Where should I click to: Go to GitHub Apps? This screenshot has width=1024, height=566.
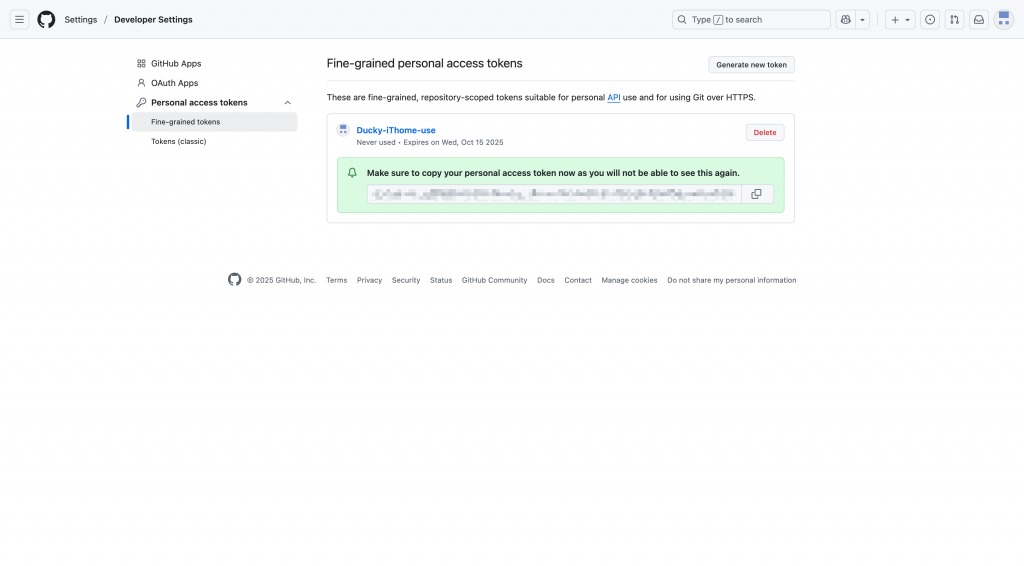click(176, 64)
